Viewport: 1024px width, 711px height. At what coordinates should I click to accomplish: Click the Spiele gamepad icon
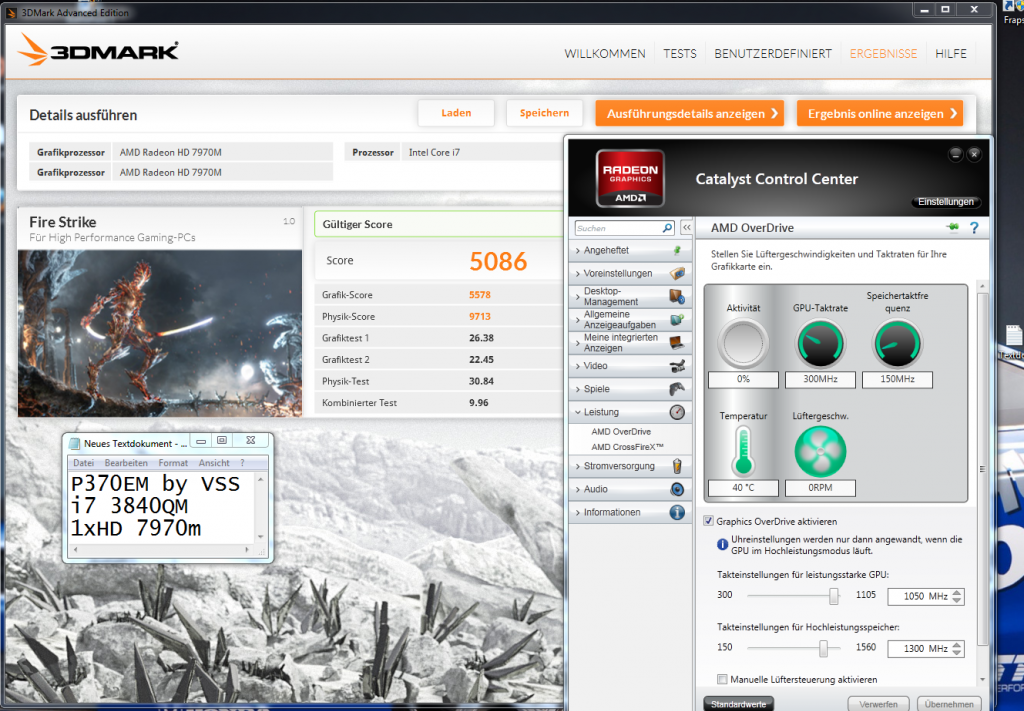(677, 388)
